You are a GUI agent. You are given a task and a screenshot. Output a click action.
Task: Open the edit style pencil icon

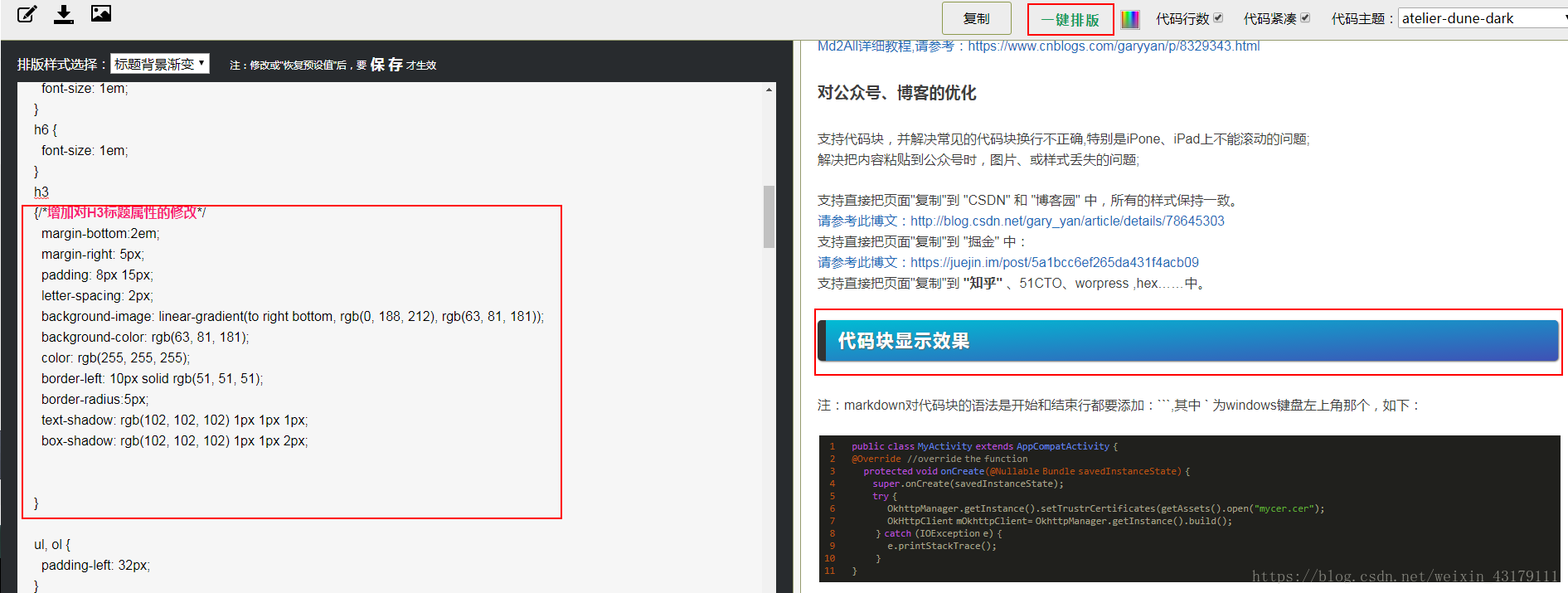(27, 13)
